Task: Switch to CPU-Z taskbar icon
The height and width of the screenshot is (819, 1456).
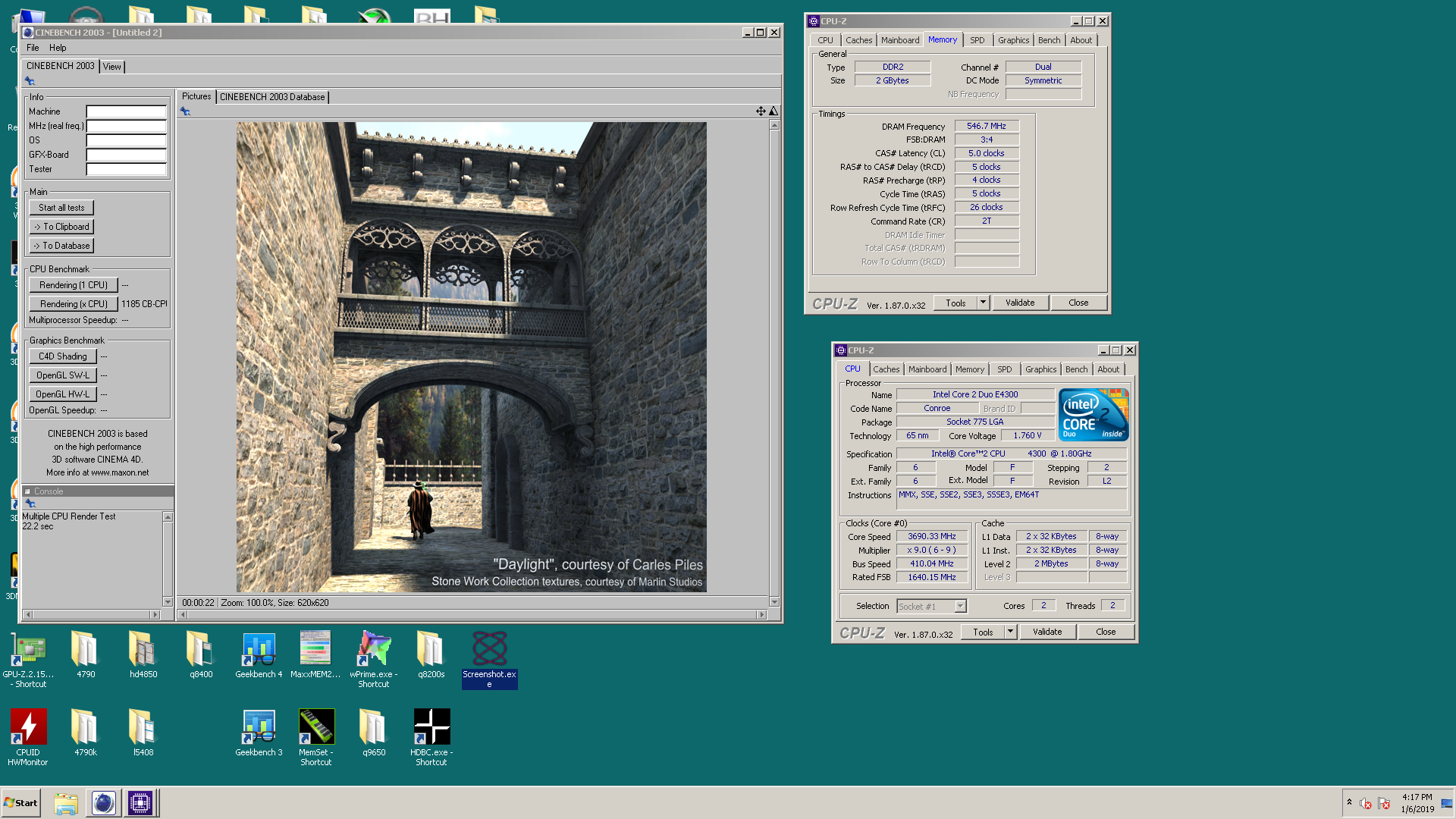Action: [x=140, y=803]
